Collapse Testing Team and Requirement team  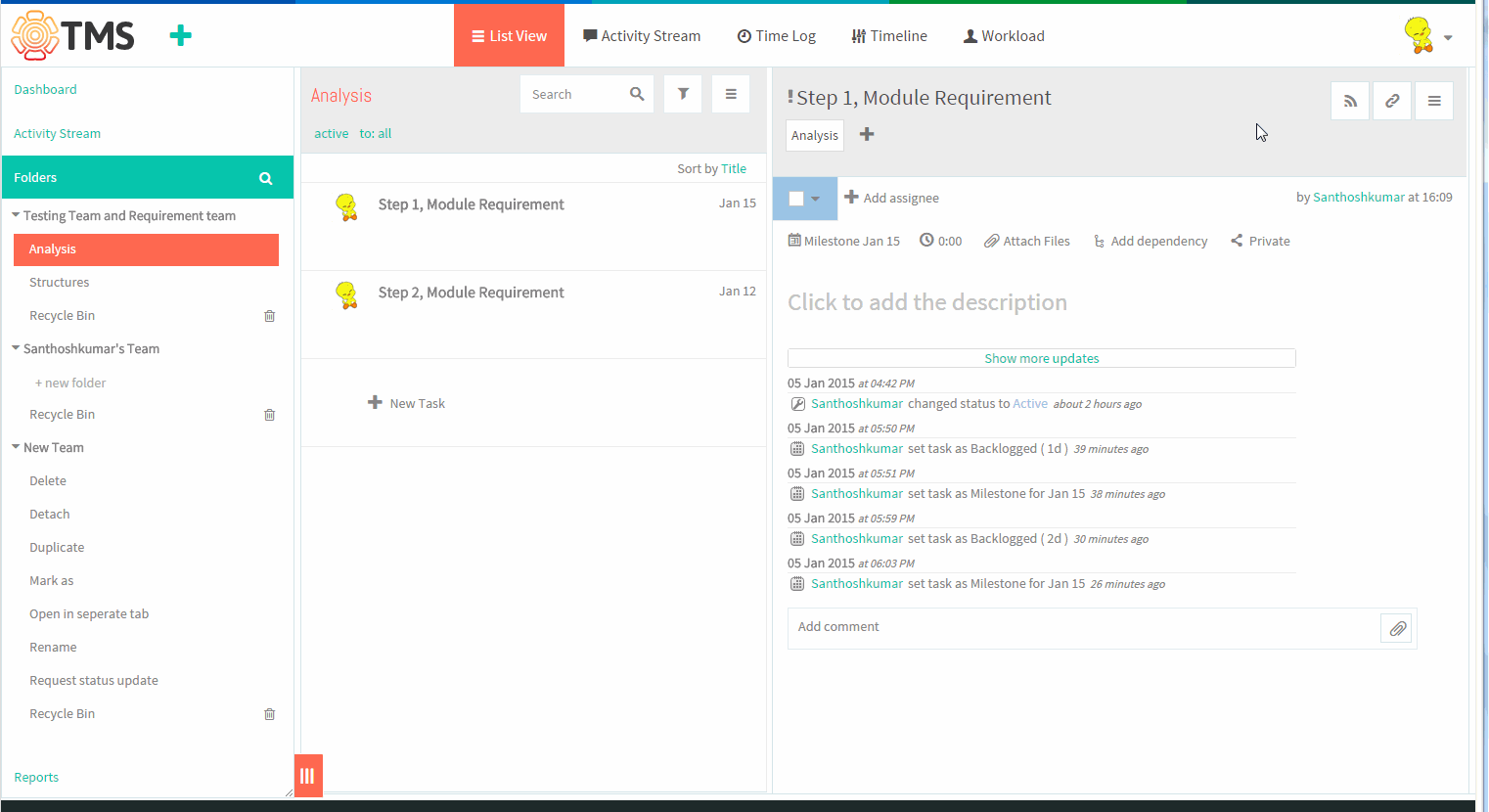point(16,215)
